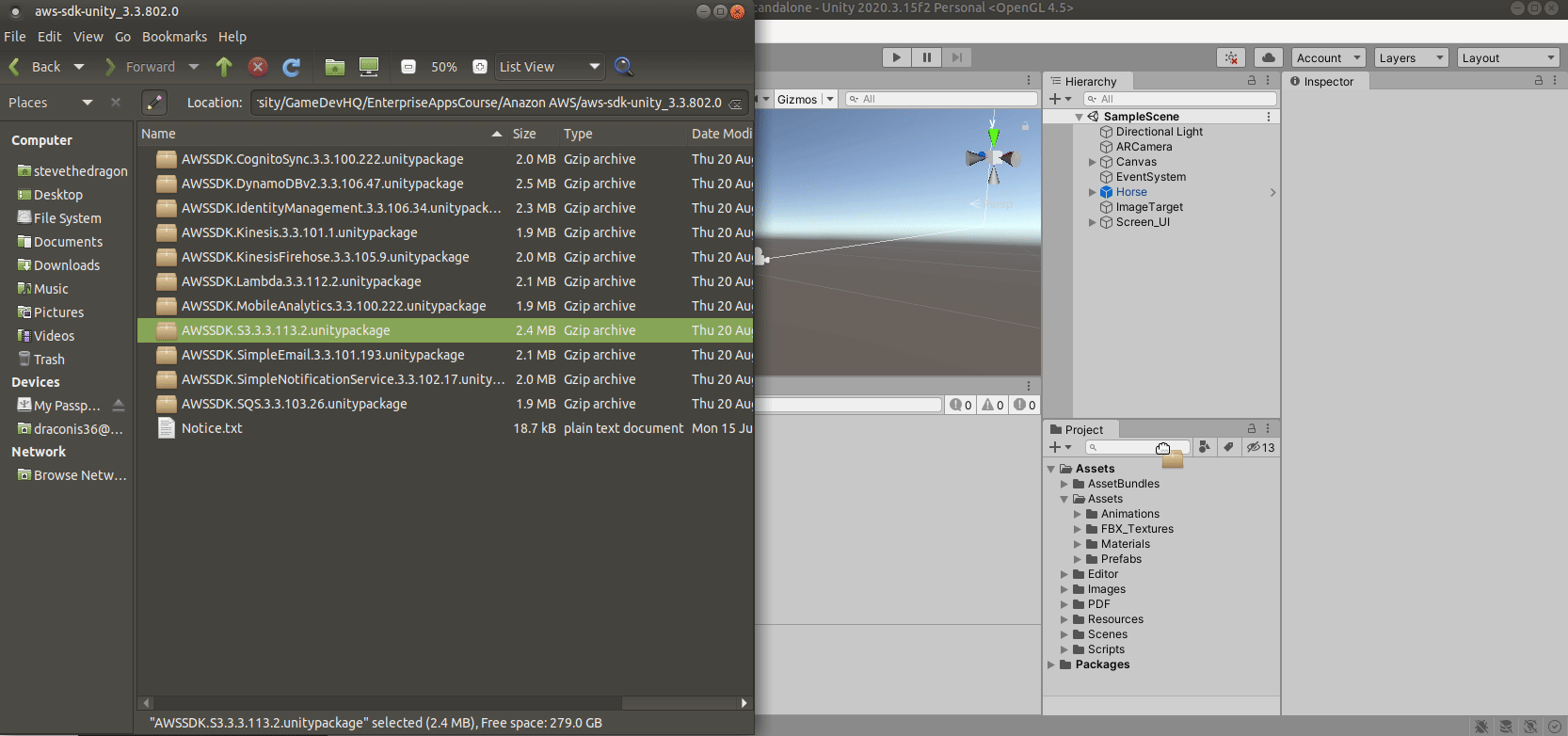The width and height of the screenshot is (1568, 736).
Task: Open Unity cloud services
Action: [1269, 58]
